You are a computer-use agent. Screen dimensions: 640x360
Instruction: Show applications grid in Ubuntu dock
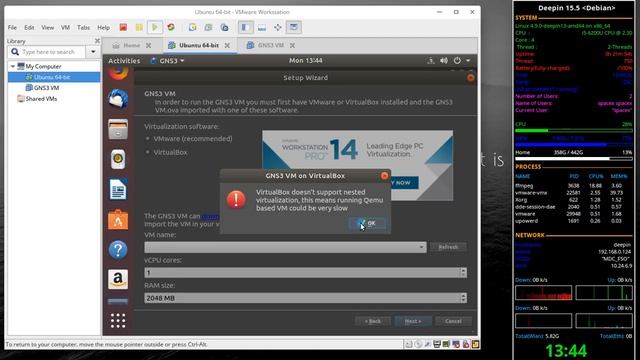[118, 321]
